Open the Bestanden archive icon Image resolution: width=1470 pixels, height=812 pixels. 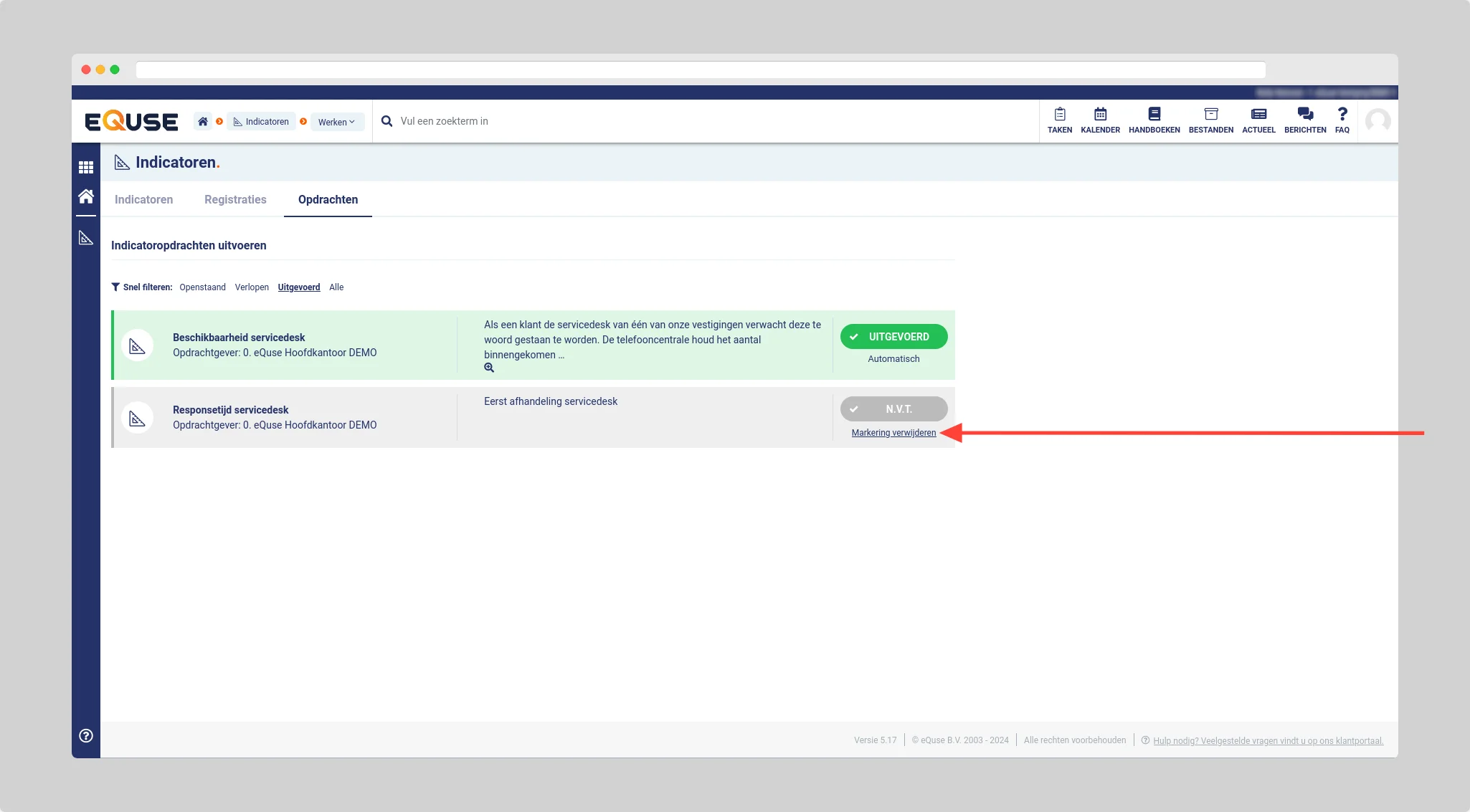(x=1210, y=120)
